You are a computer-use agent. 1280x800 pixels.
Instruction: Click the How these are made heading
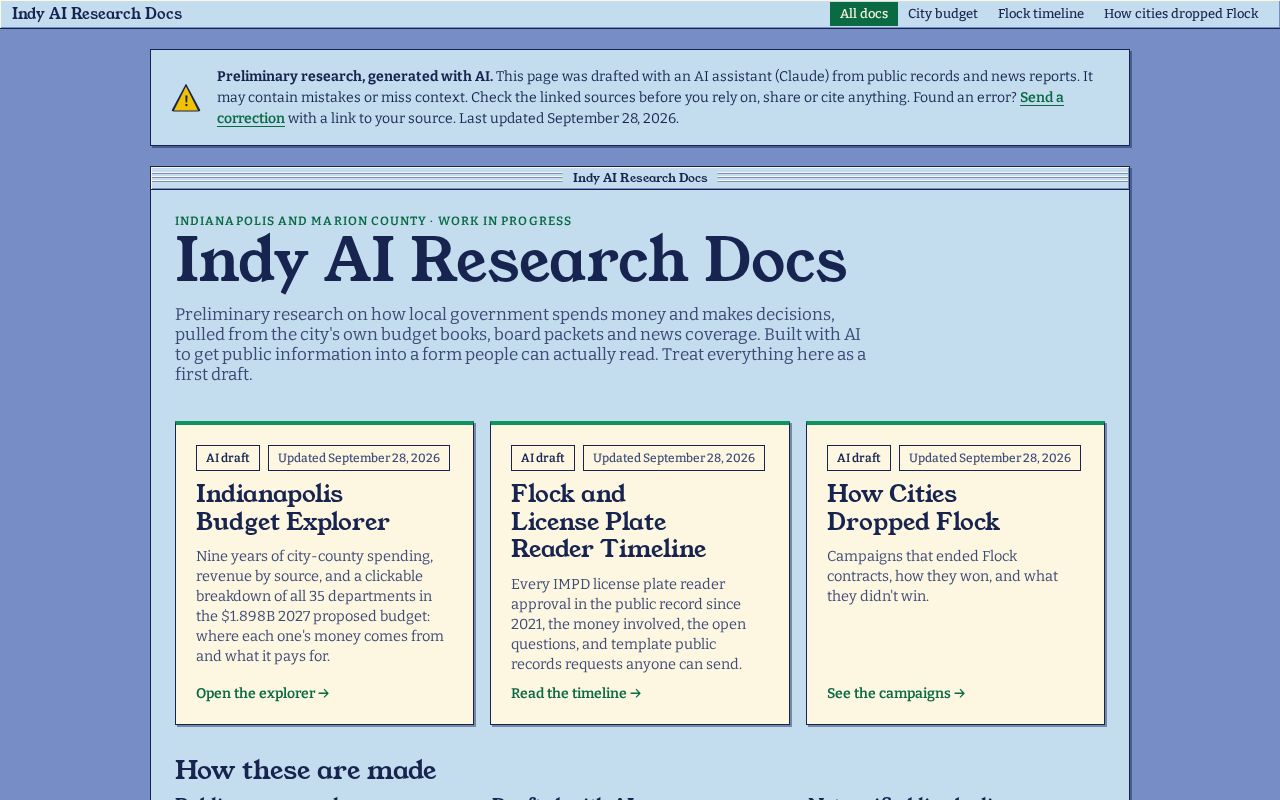coord(306,770)
